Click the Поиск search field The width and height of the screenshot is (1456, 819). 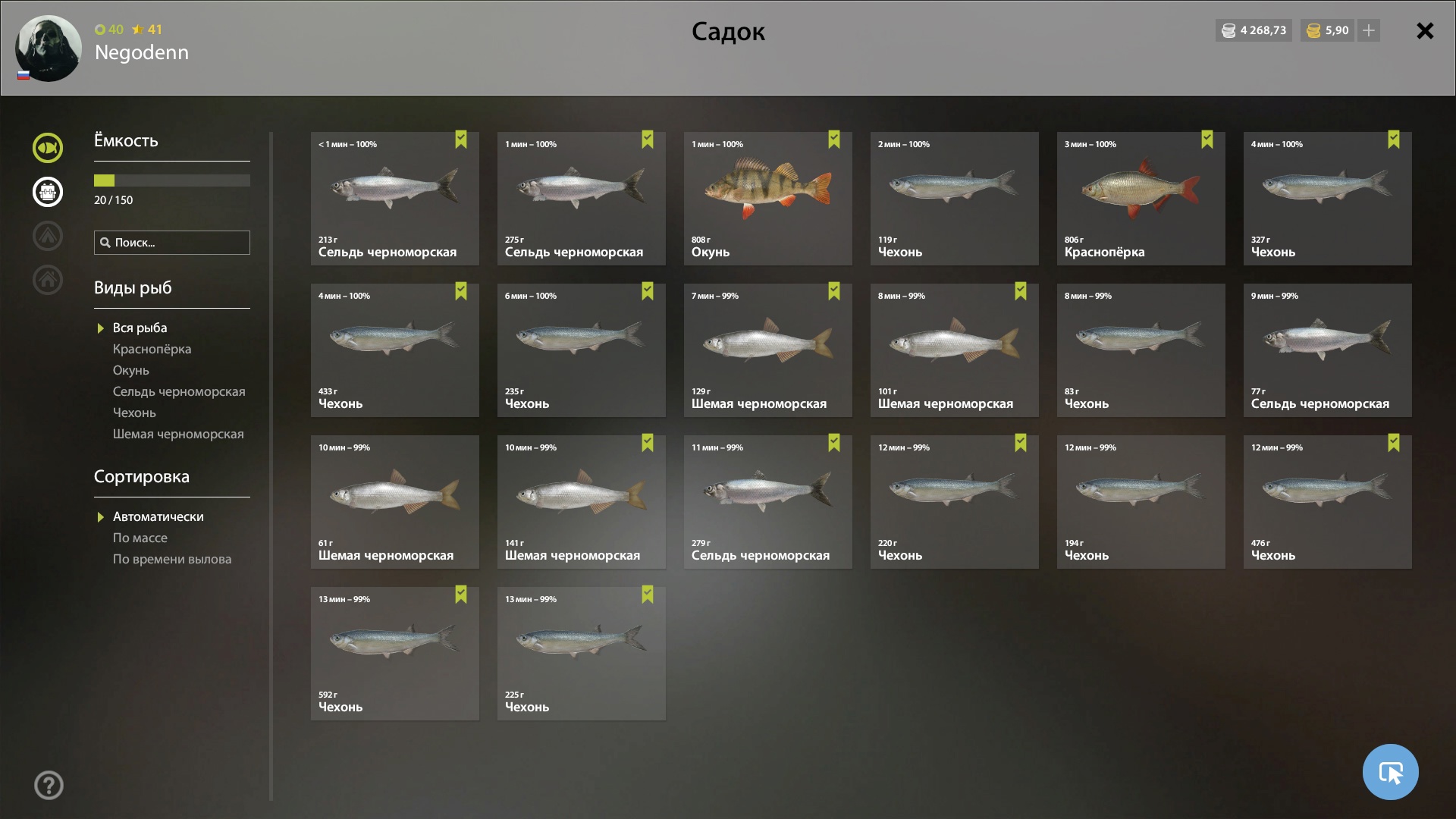point(172,243)
